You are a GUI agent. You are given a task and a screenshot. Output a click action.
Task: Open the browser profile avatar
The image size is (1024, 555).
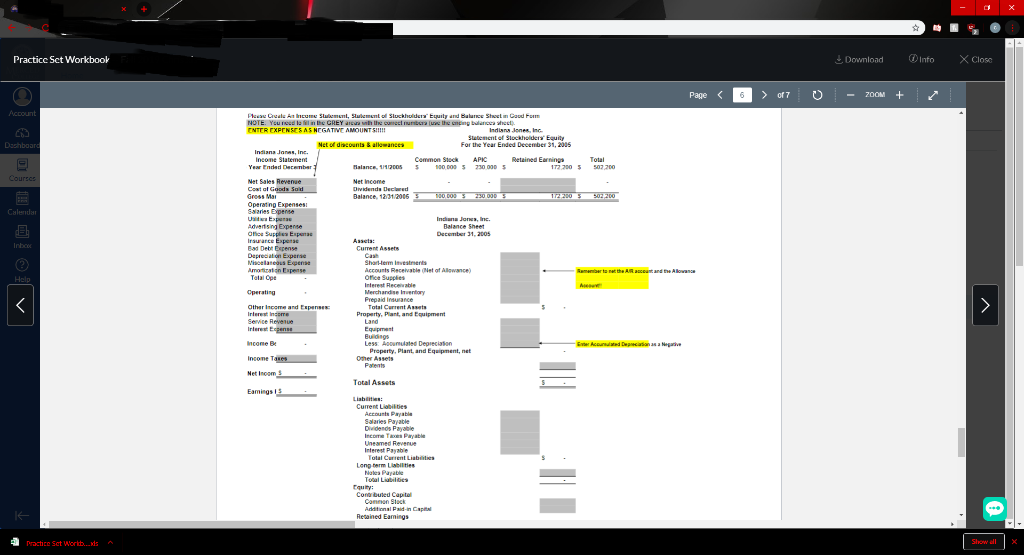(995, 27)
